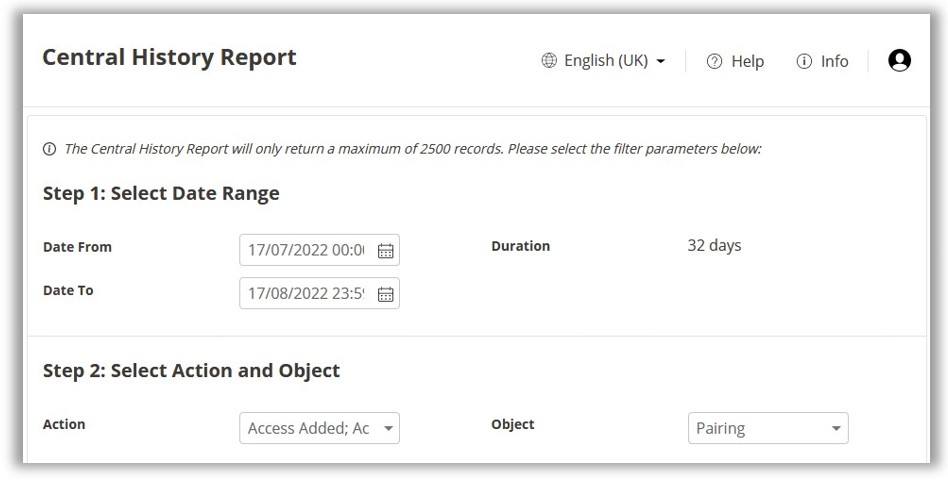948x480 pixels.
Task: Expand the Object dropdown showing Pairing
Action: tap(768, 428)
